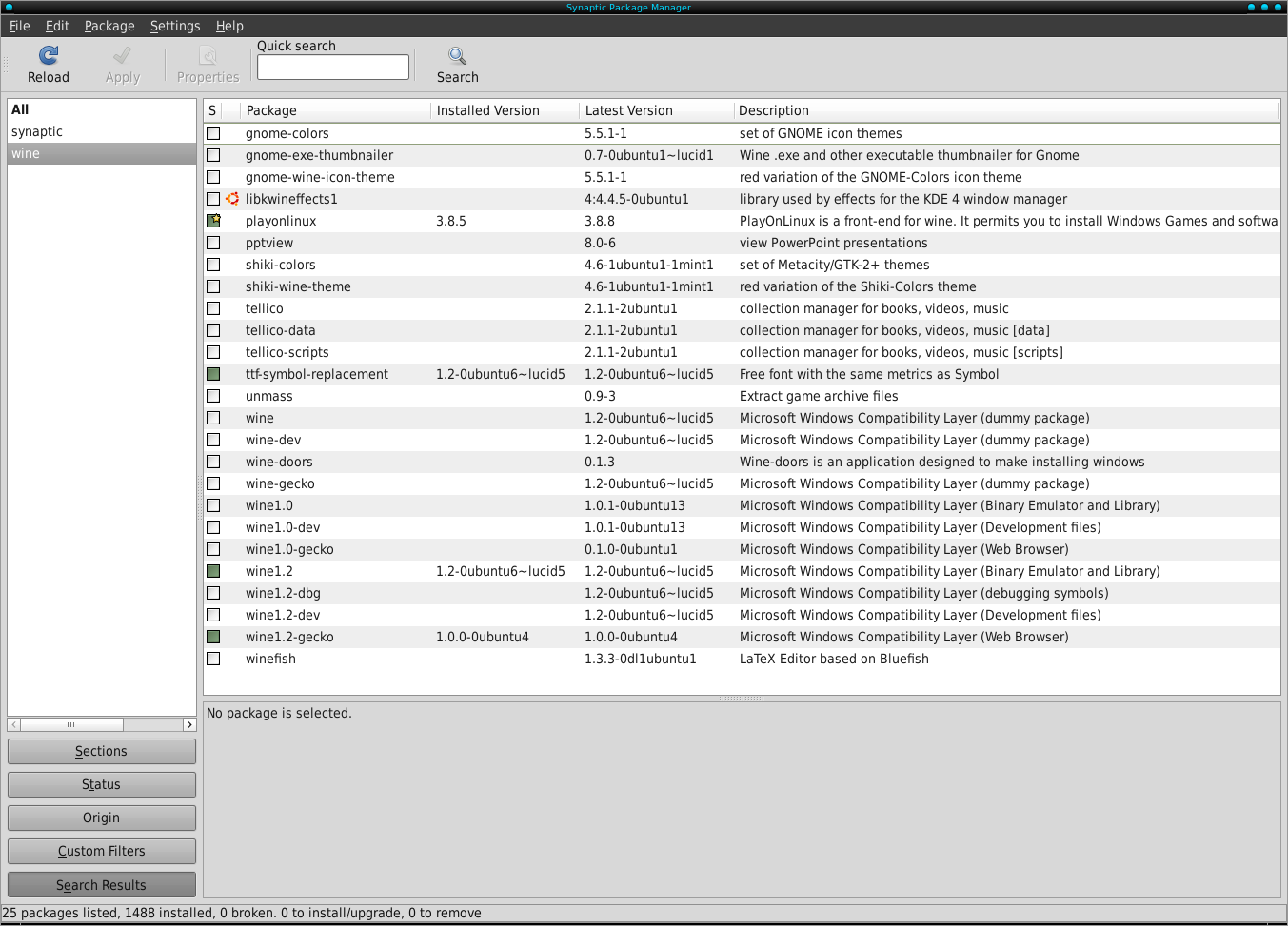
Task: Click the Search magnifier icon
Action: (x=457, y=56)
